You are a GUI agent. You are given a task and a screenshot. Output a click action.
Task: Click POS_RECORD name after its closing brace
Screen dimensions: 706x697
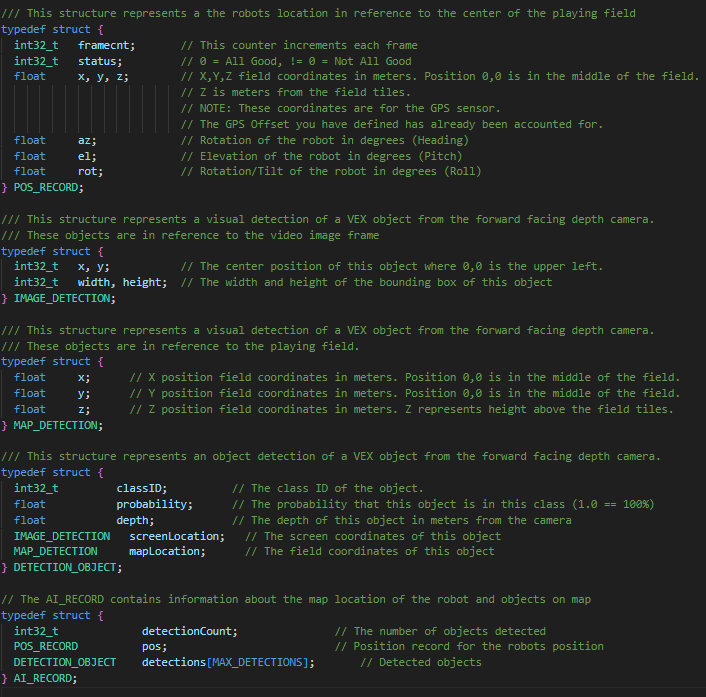click(47, 187)
